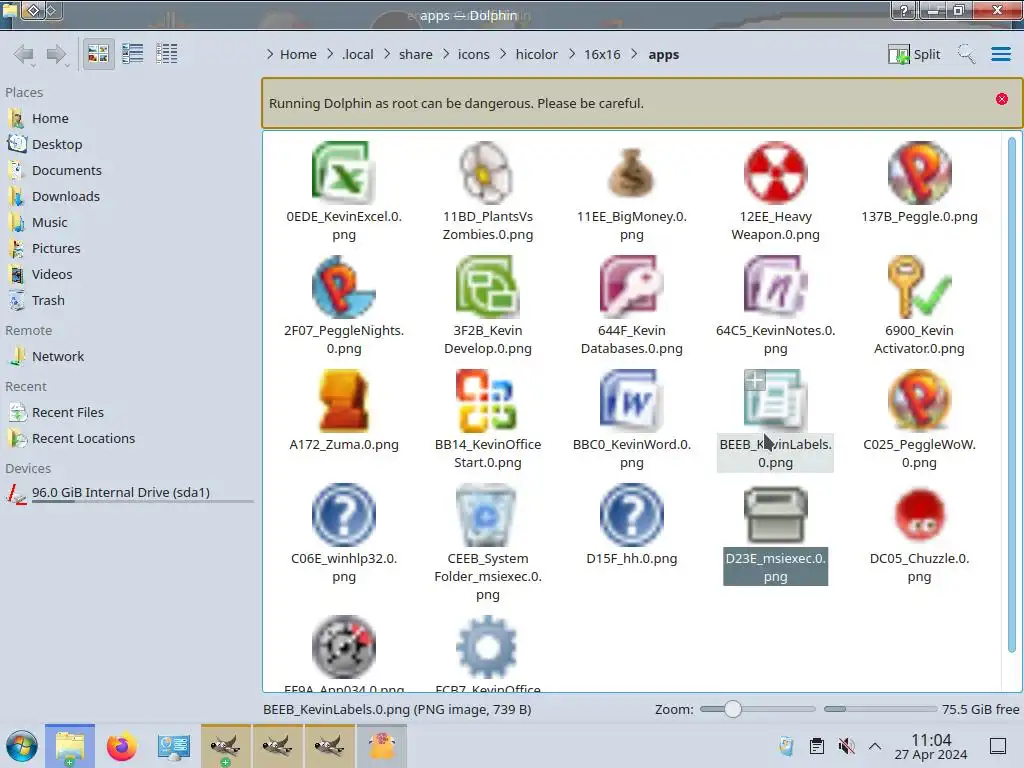
Task: Expand the chevron before icons breadcrumb
Action: pyautogui.click(x=446, y=55)
